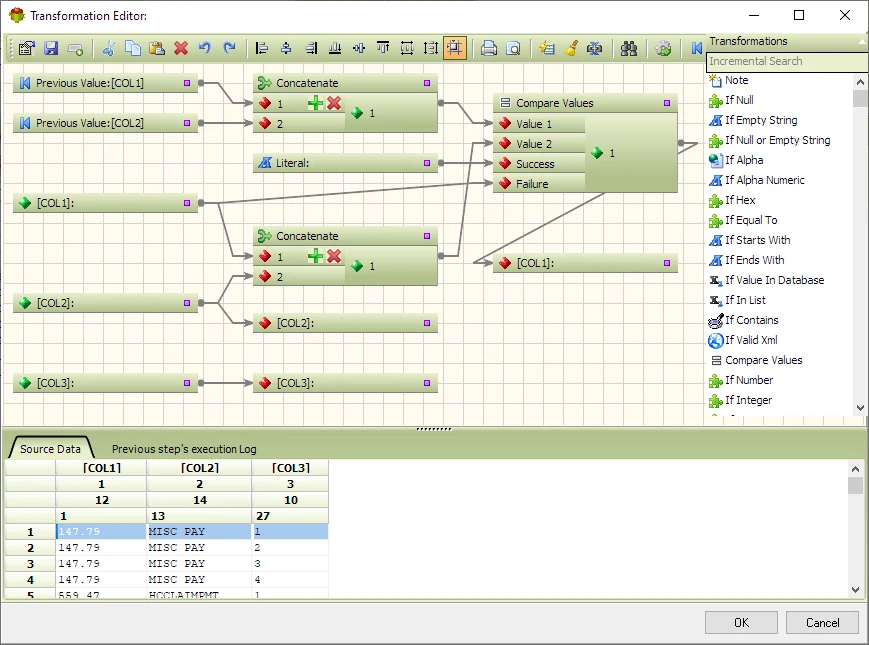Paste from clipboard toolbar icon

click(157, 48)
